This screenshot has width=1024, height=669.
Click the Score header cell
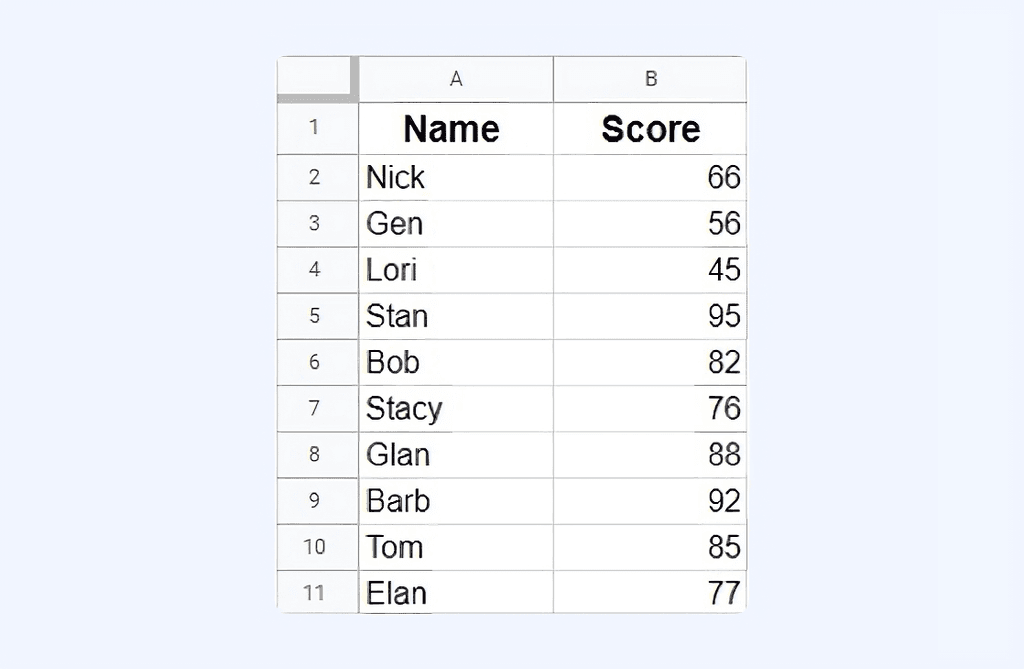pyautogui.click(x=650, y=129)
